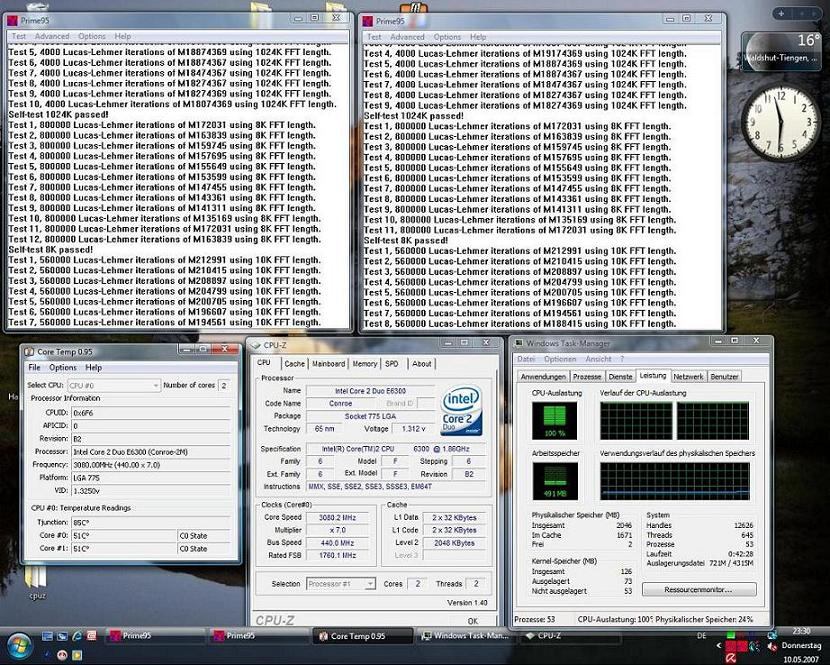Image resolution: width=830 pixels, height=665 pixels.
Task: Open Options menu in right Prime95 window
Action: click(x=447, y=37)
